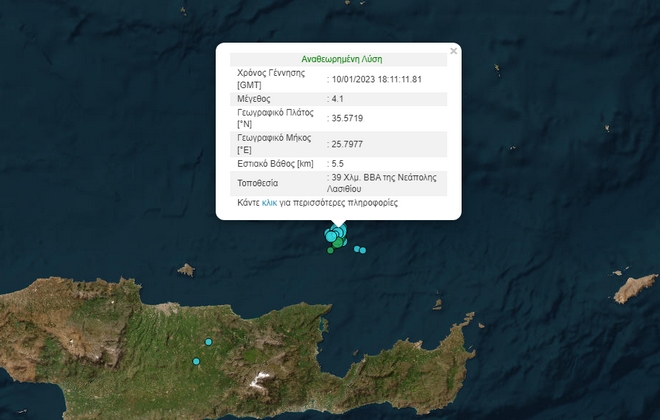Screen dimensions: 660x420
Task: Click the 'κλικ' link for more information
Action: 269,202
